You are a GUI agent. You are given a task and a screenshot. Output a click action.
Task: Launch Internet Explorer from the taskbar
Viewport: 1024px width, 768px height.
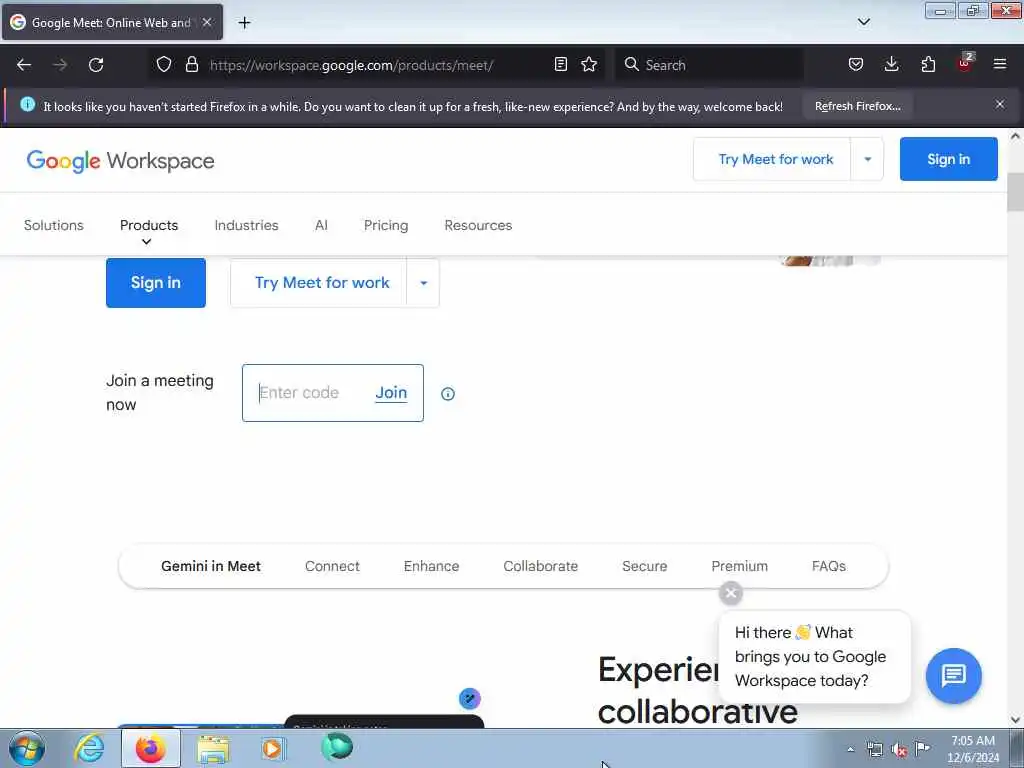click(89, 748)
